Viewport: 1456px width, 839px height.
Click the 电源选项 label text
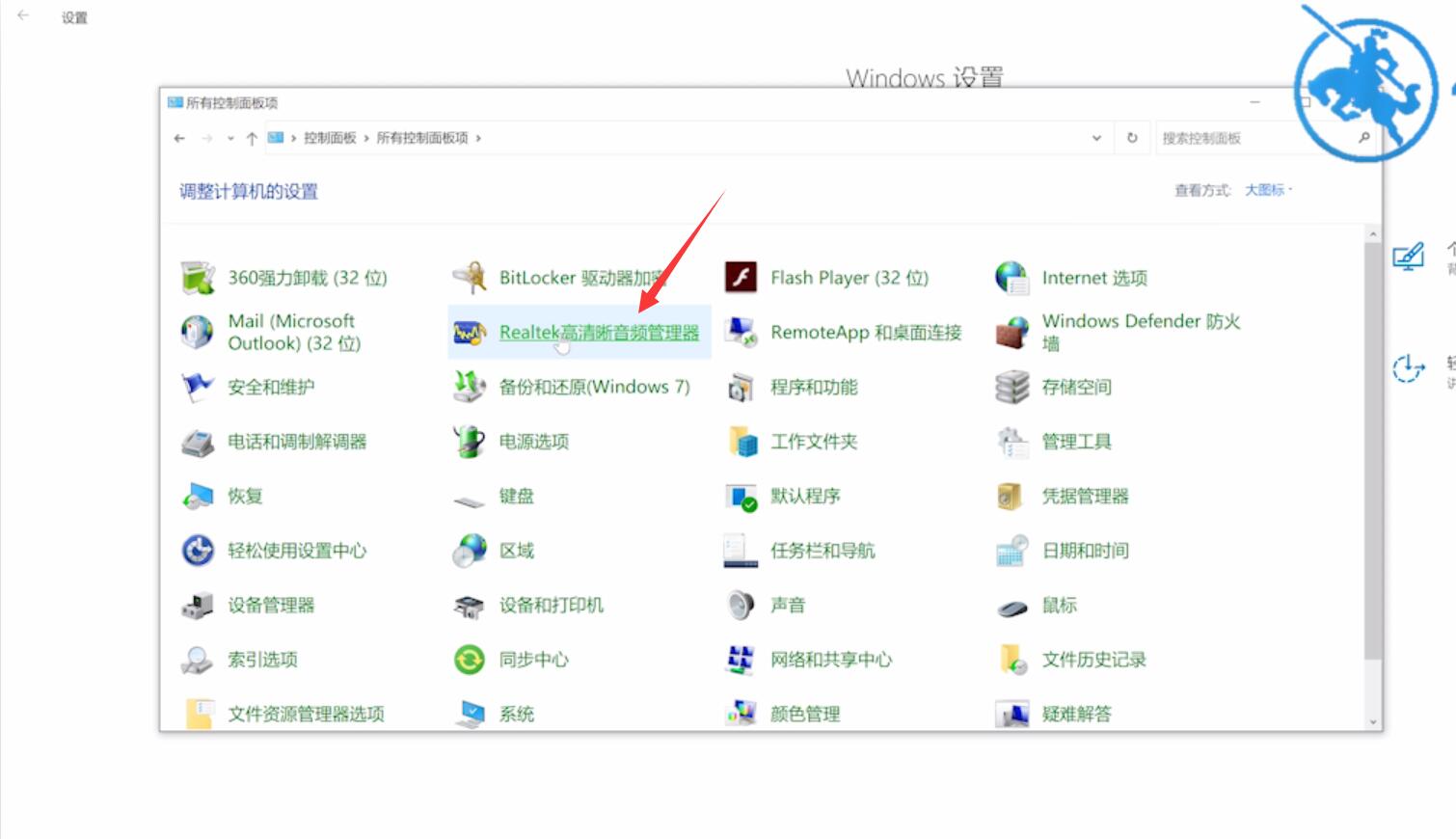[x=534, y=442]
